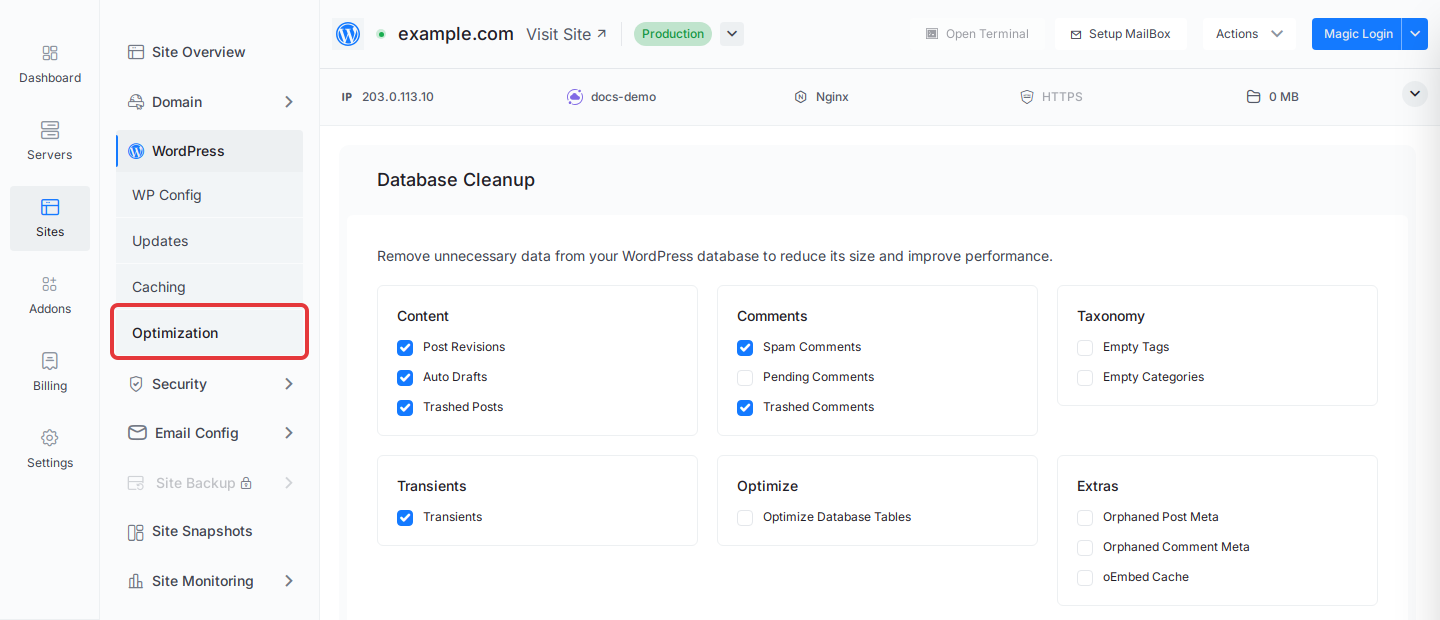Expand the Site Backup chevron
Viewport: 1440px width, 620px height.
coord(288,483)
